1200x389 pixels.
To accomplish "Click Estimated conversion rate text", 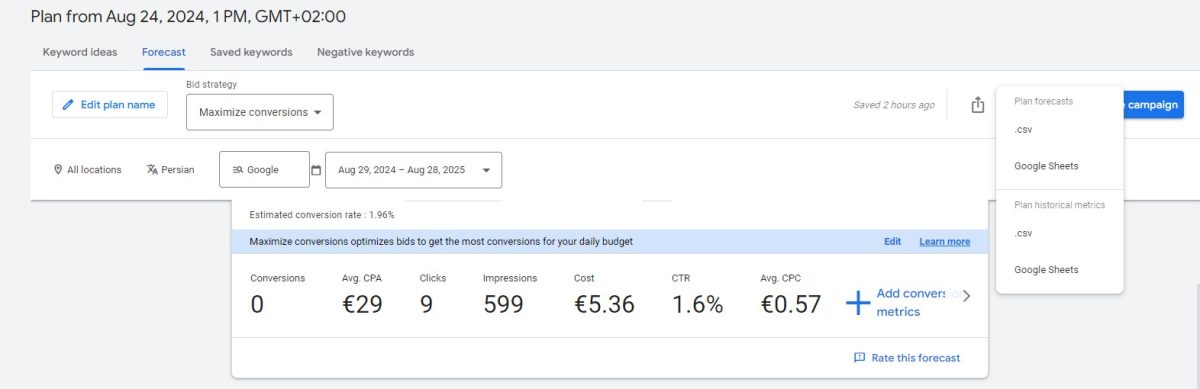I will point(322,215).
